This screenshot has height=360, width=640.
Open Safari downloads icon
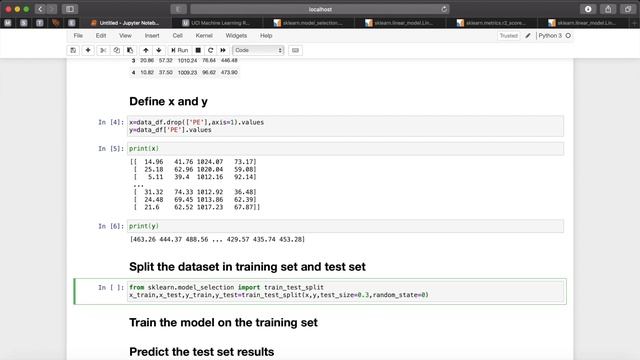click(x=588, y=9)
